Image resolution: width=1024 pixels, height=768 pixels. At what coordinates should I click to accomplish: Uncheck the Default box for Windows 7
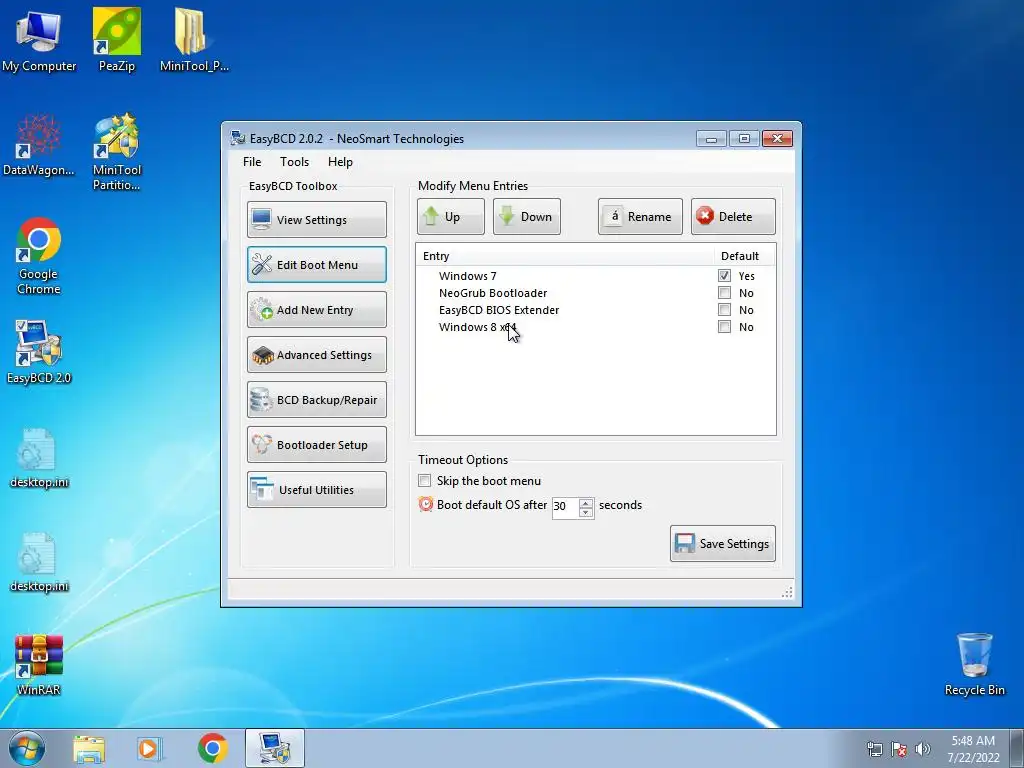point(724,276)
